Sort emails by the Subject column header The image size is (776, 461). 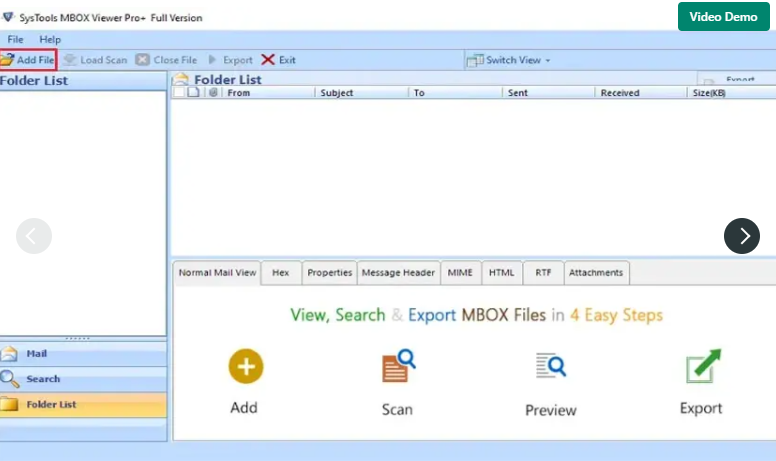click(x=337, y=93)
